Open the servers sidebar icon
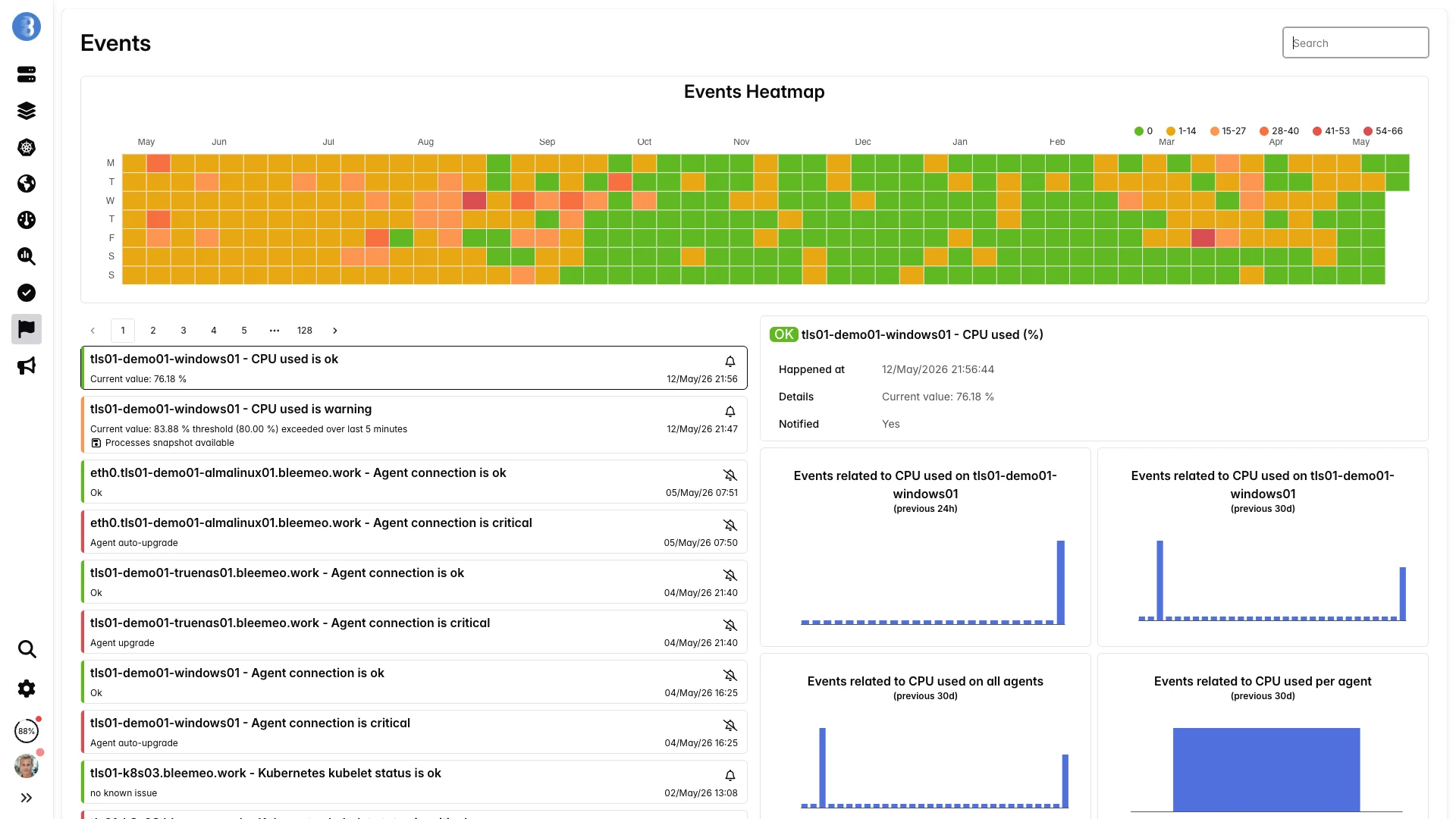The height and width of the screenshot is (819, 1456). pos(27,74)
